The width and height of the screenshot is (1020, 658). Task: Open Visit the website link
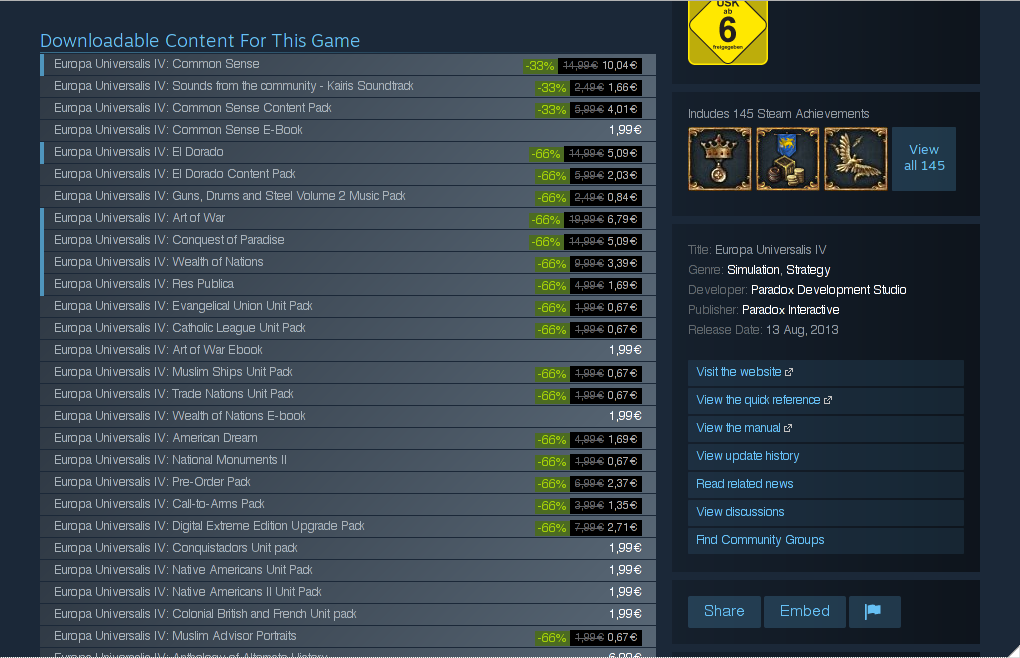[825, 373]
